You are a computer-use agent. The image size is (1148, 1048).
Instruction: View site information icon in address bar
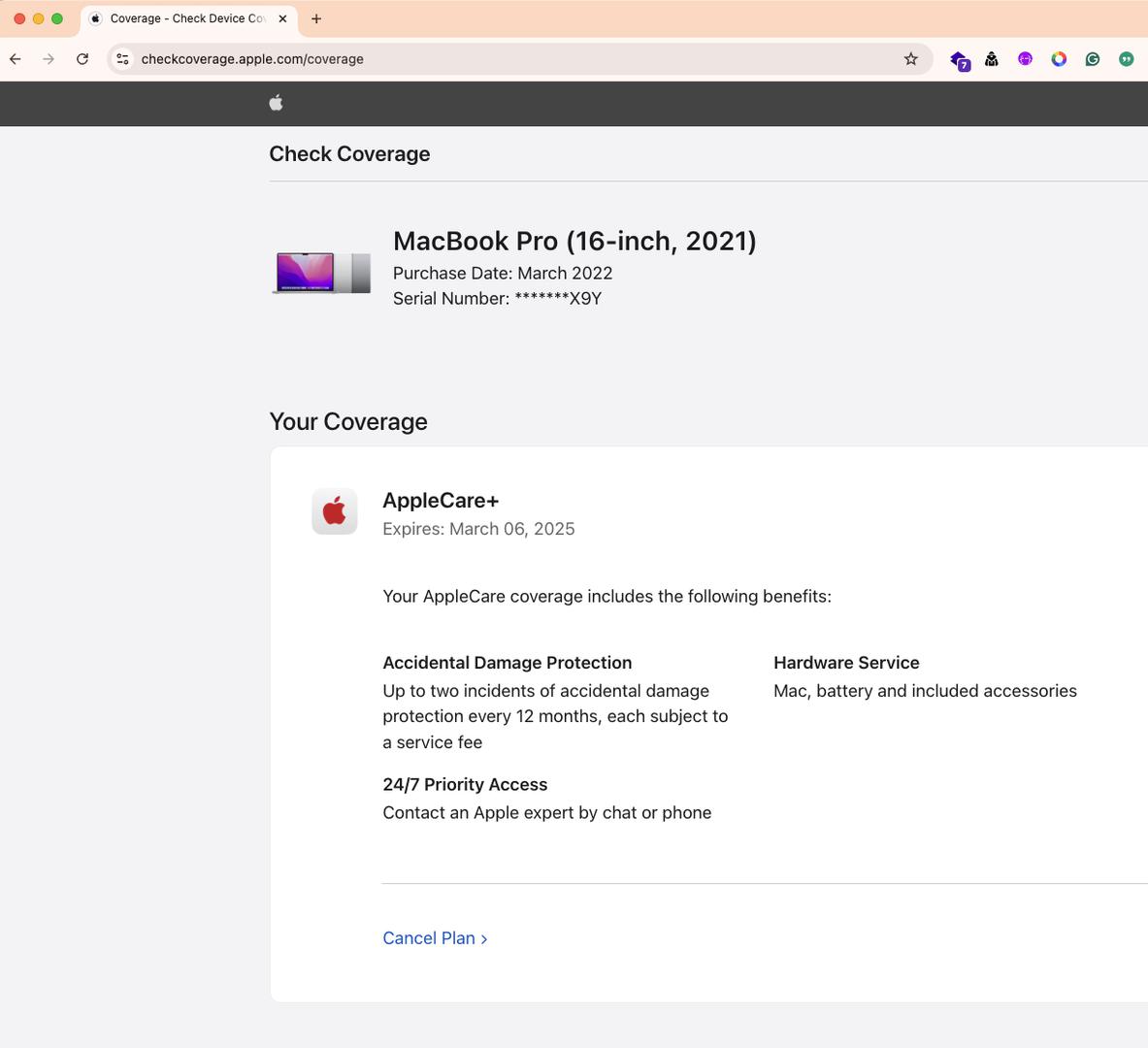tap(122, 59)
